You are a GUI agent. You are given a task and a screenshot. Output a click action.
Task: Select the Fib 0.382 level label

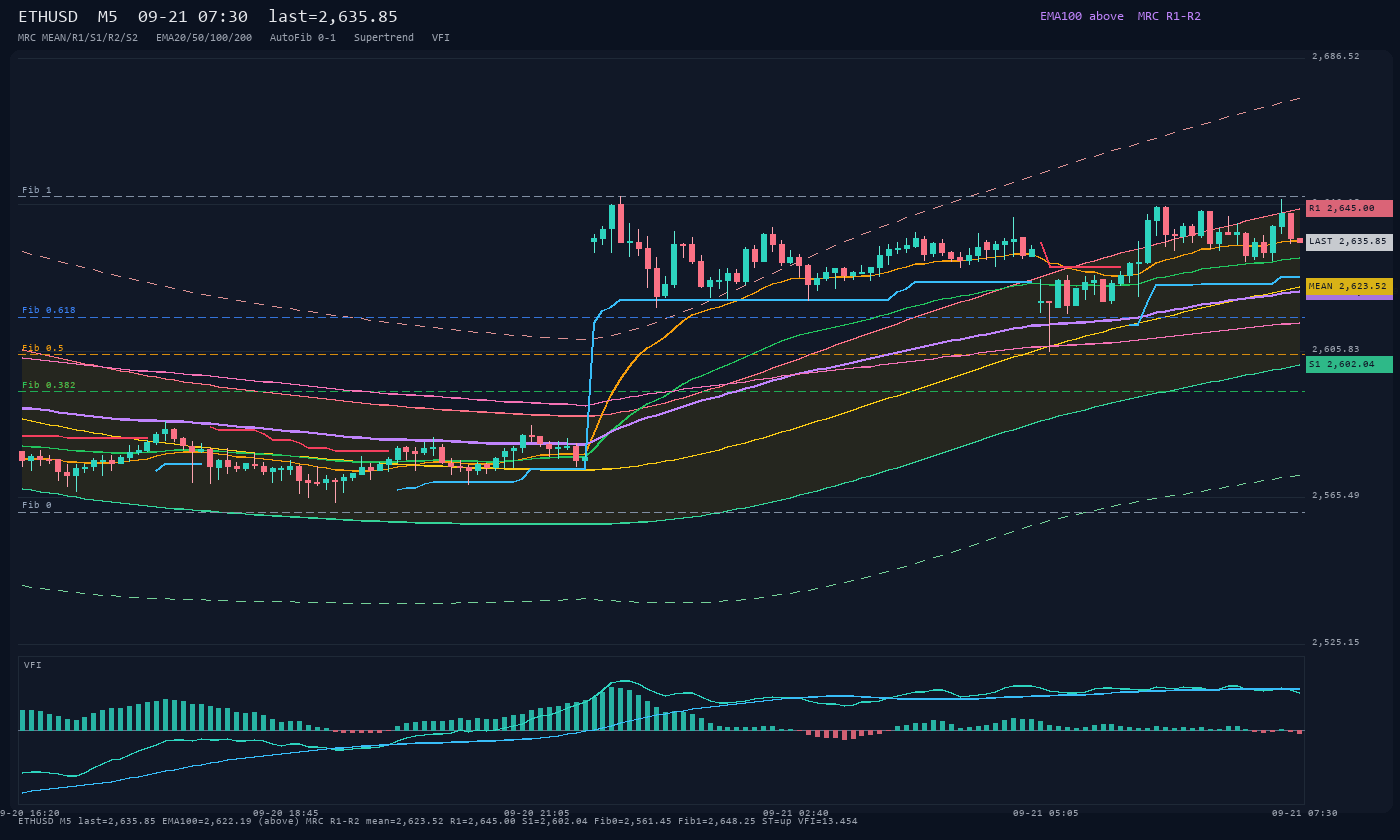(x=49, y=385)
